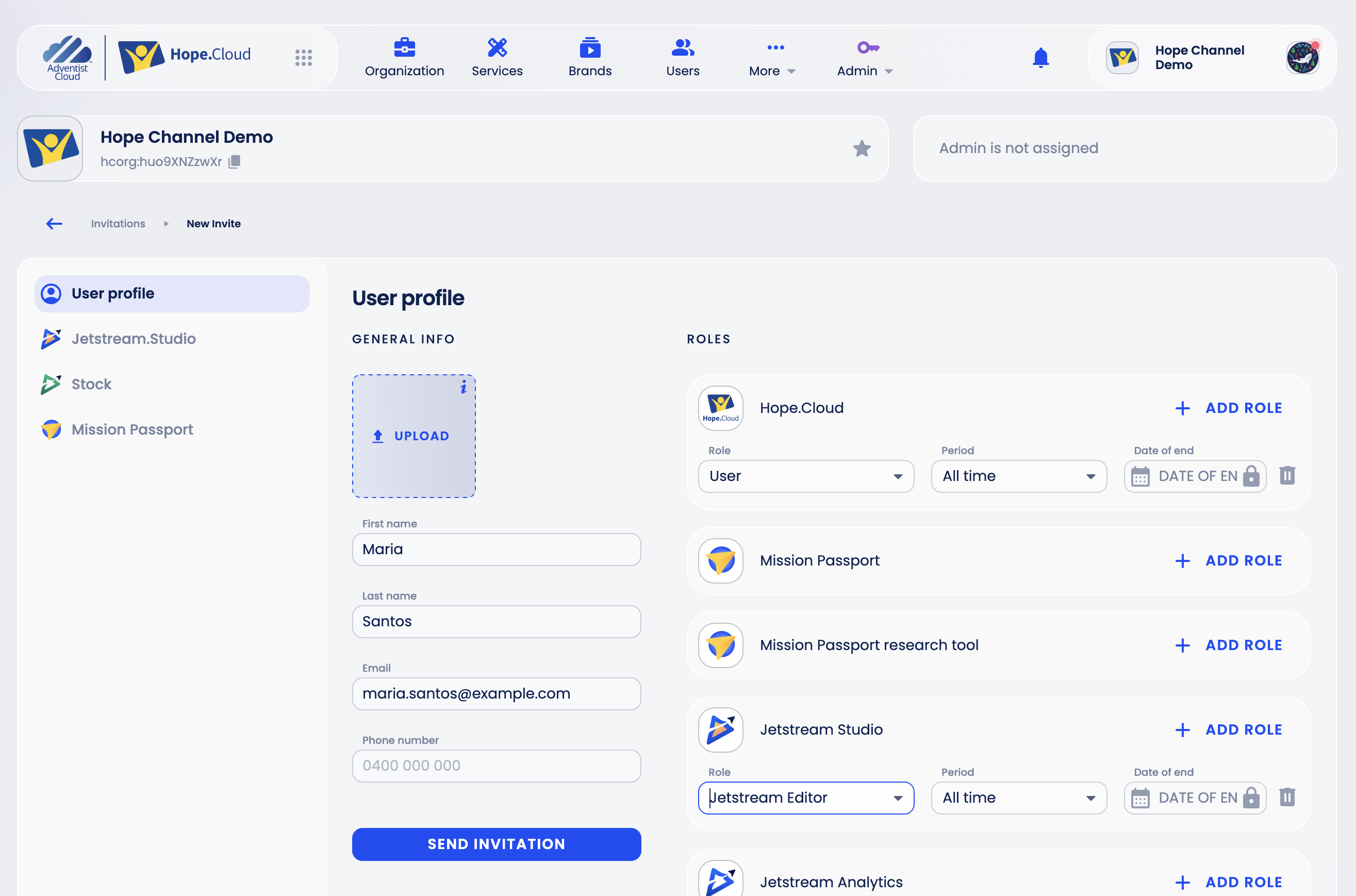Click 'Admin is not assigned' panel
This screenshot has width=1356, height=896.
(1125, 148)
